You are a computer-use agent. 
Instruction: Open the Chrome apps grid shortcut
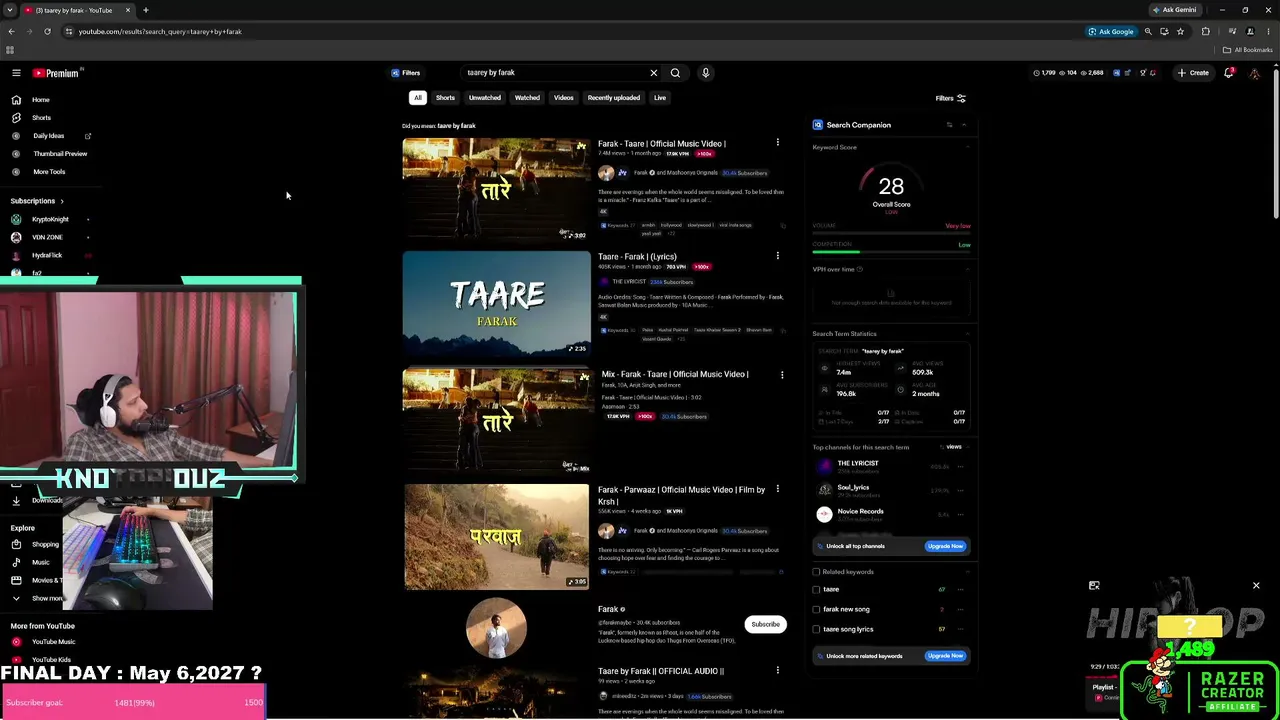pos(10,50)
